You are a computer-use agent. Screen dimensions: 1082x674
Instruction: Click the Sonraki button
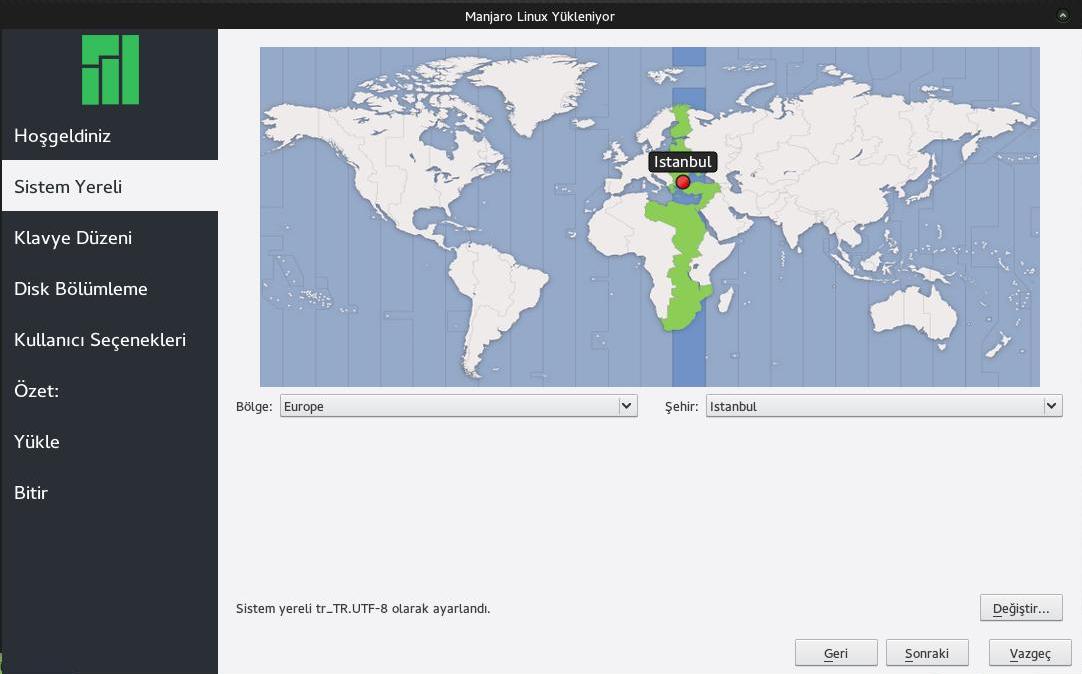[x=927, y=653]
